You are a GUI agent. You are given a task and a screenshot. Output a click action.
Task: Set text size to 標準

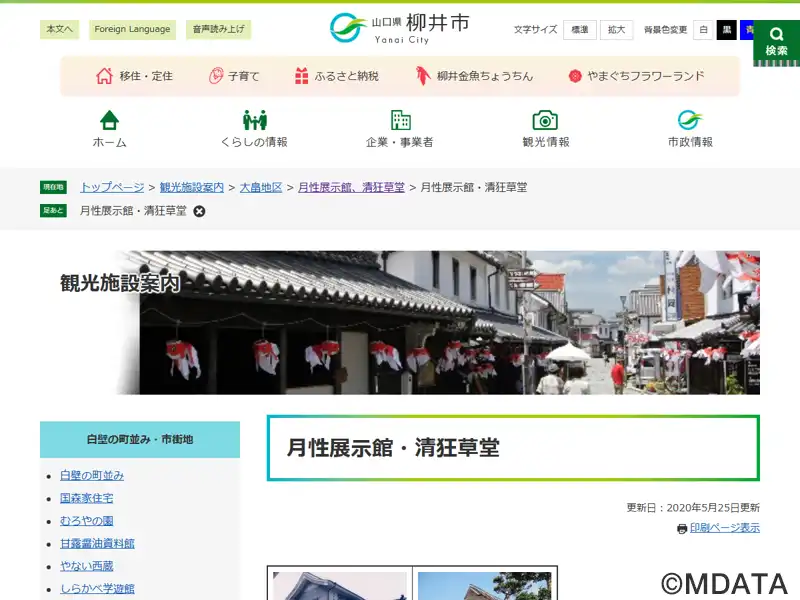(x=579, y=30)
